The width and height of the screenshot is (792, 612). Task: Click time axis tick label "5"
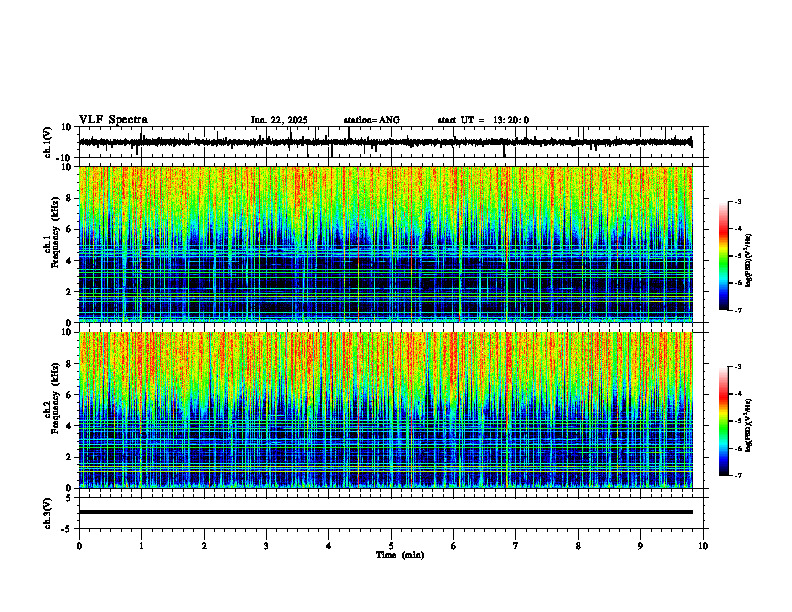391,546
